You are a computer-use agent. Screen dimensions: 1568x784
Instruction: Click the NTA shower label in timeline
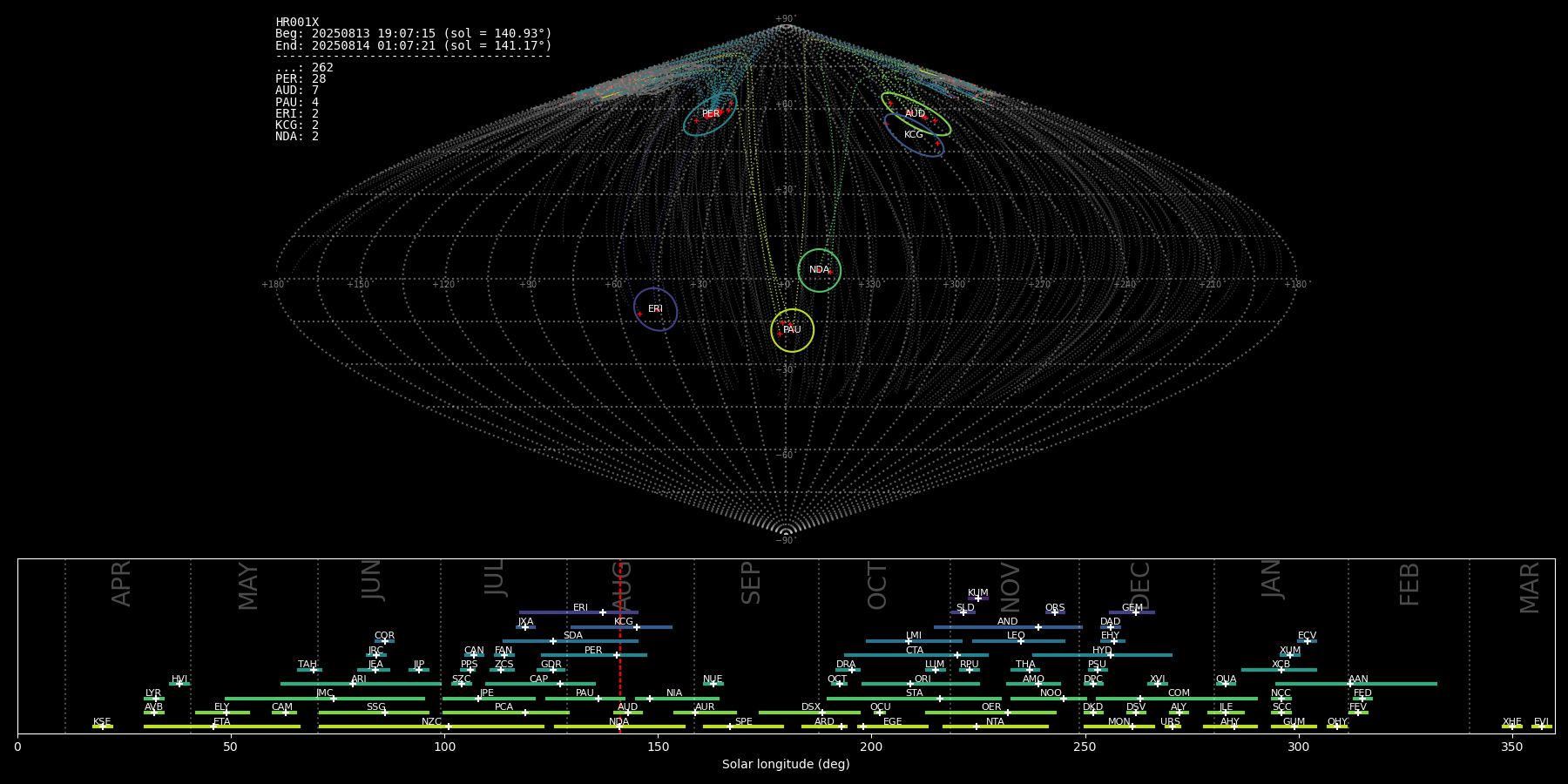pos(995,722)
